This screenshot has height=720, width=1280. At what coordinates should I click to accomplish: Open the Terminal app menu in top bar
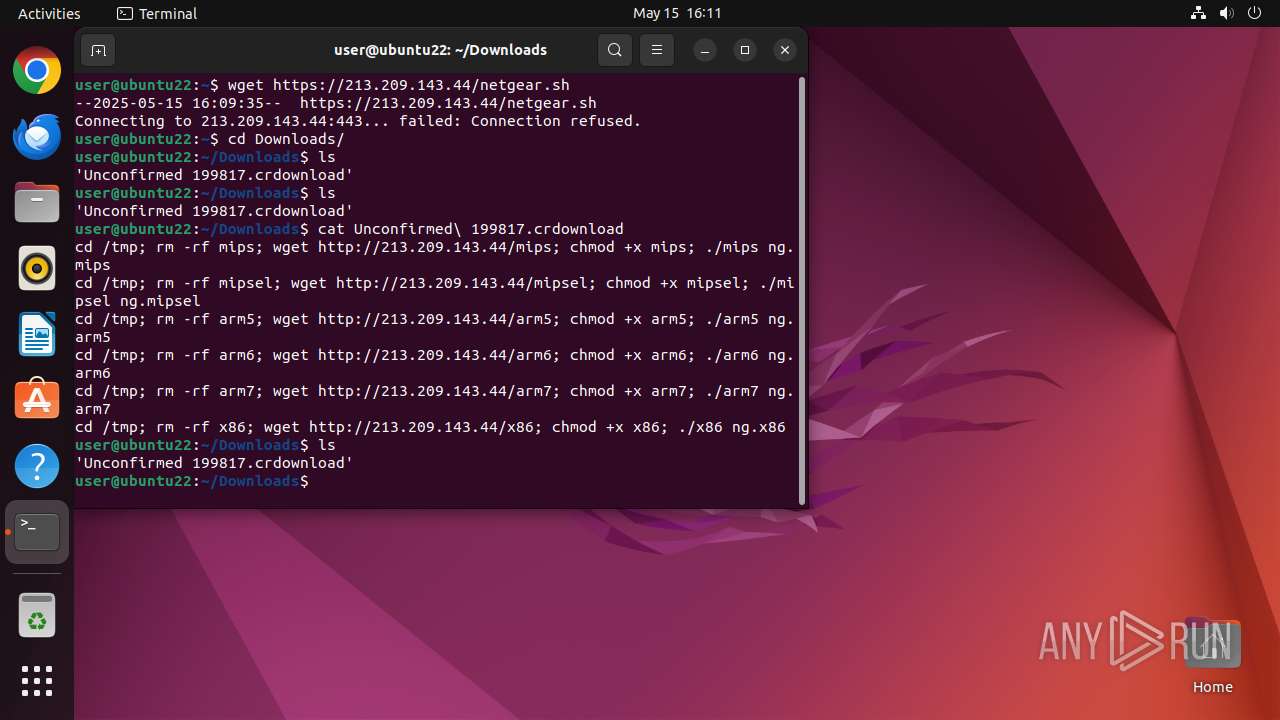pos(157,13)
